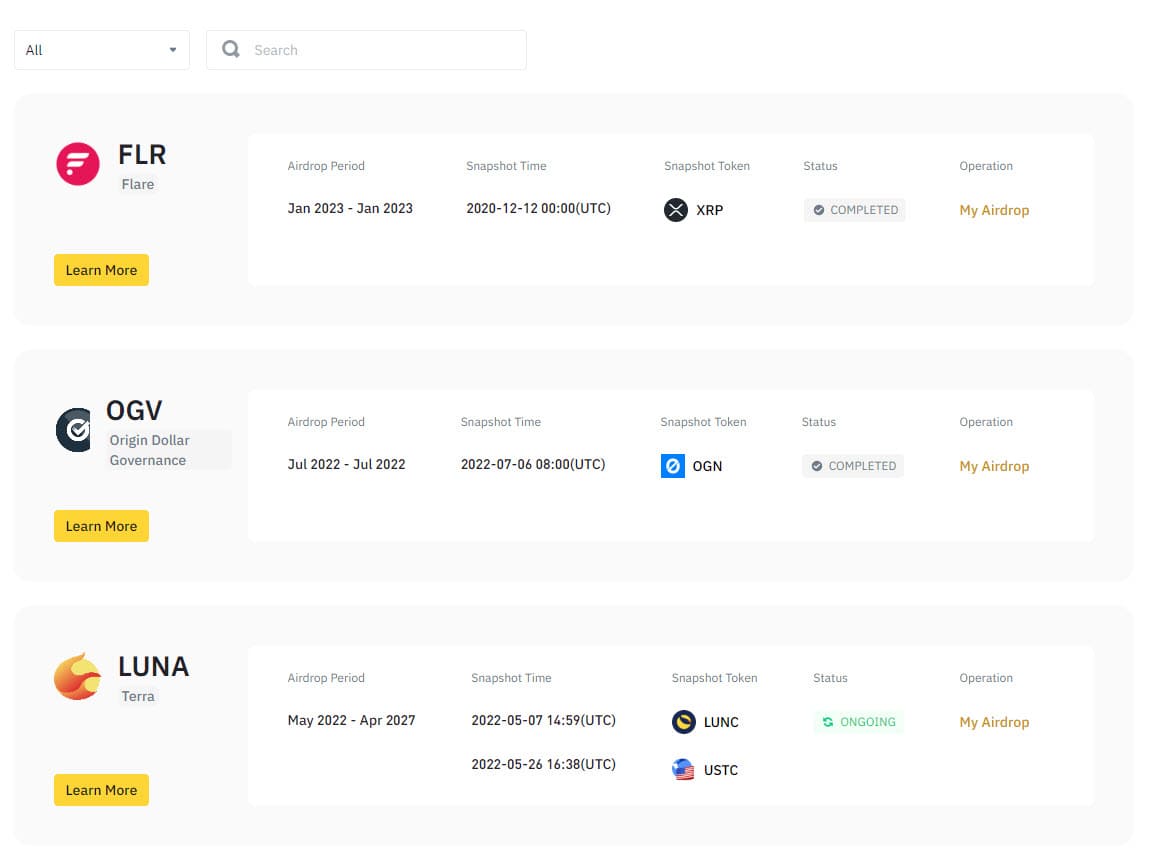Click the LUNC token icon
Screen dimensions: 1151x866
[x=683, y=722]
